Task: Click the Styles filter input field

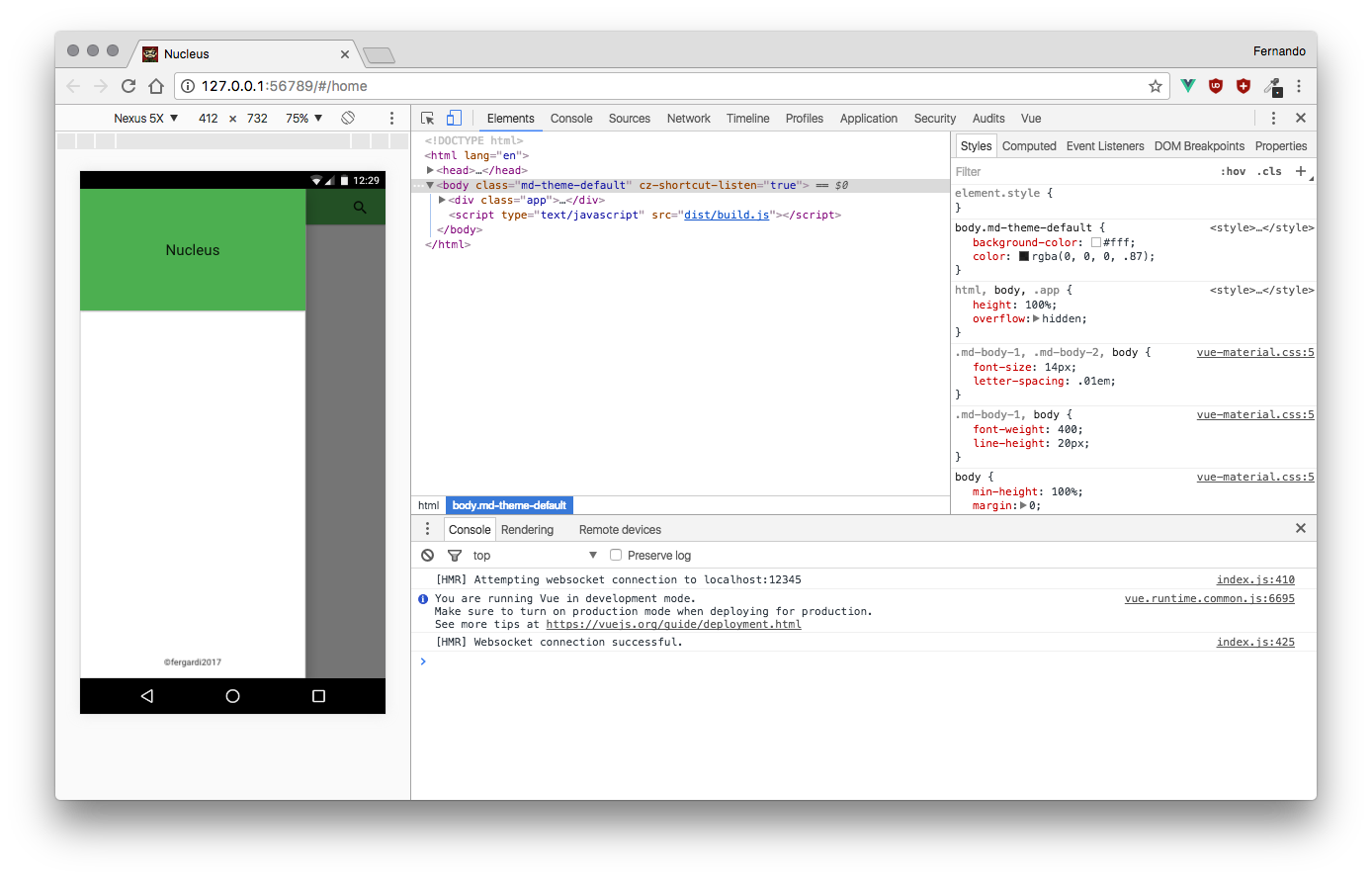Action: click(x=1082, y=171)
